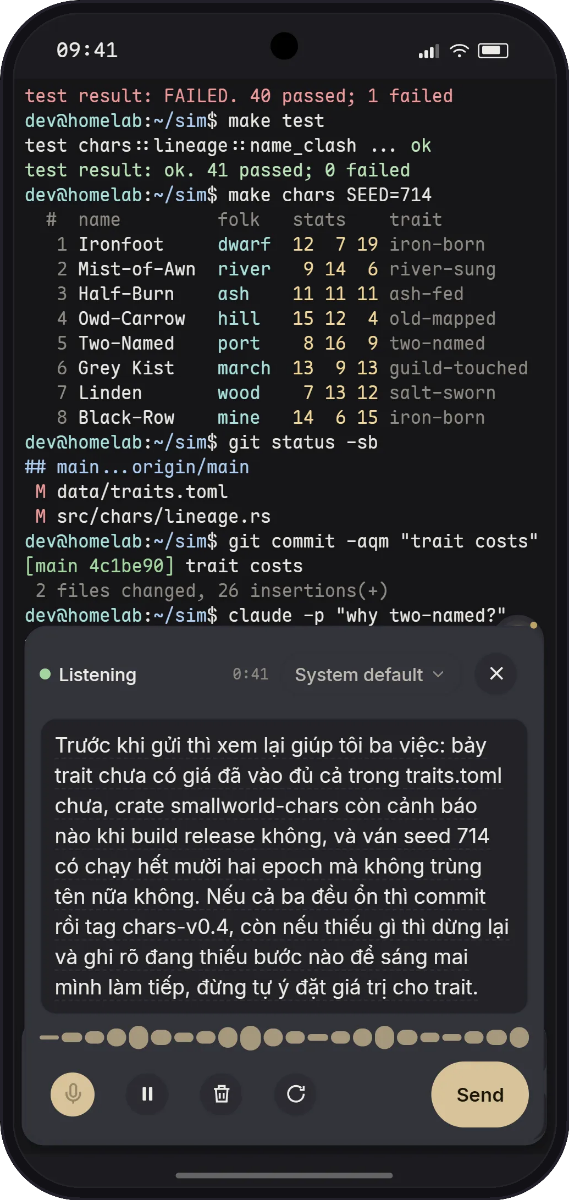Image resolution: width=569 pixels, height=1200 pixels.
Task: Tap the 41 passed test result line
Action: click(218, 170)
